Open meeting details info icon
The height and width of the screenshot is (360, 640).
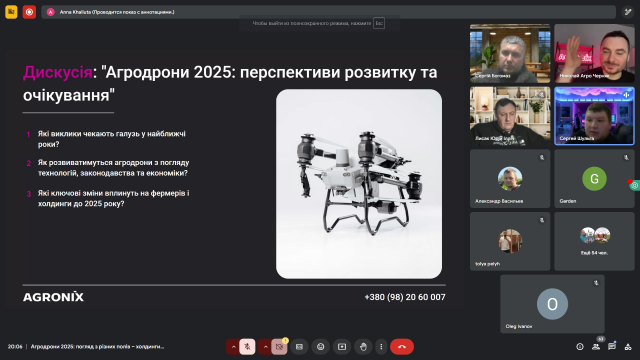580,347
